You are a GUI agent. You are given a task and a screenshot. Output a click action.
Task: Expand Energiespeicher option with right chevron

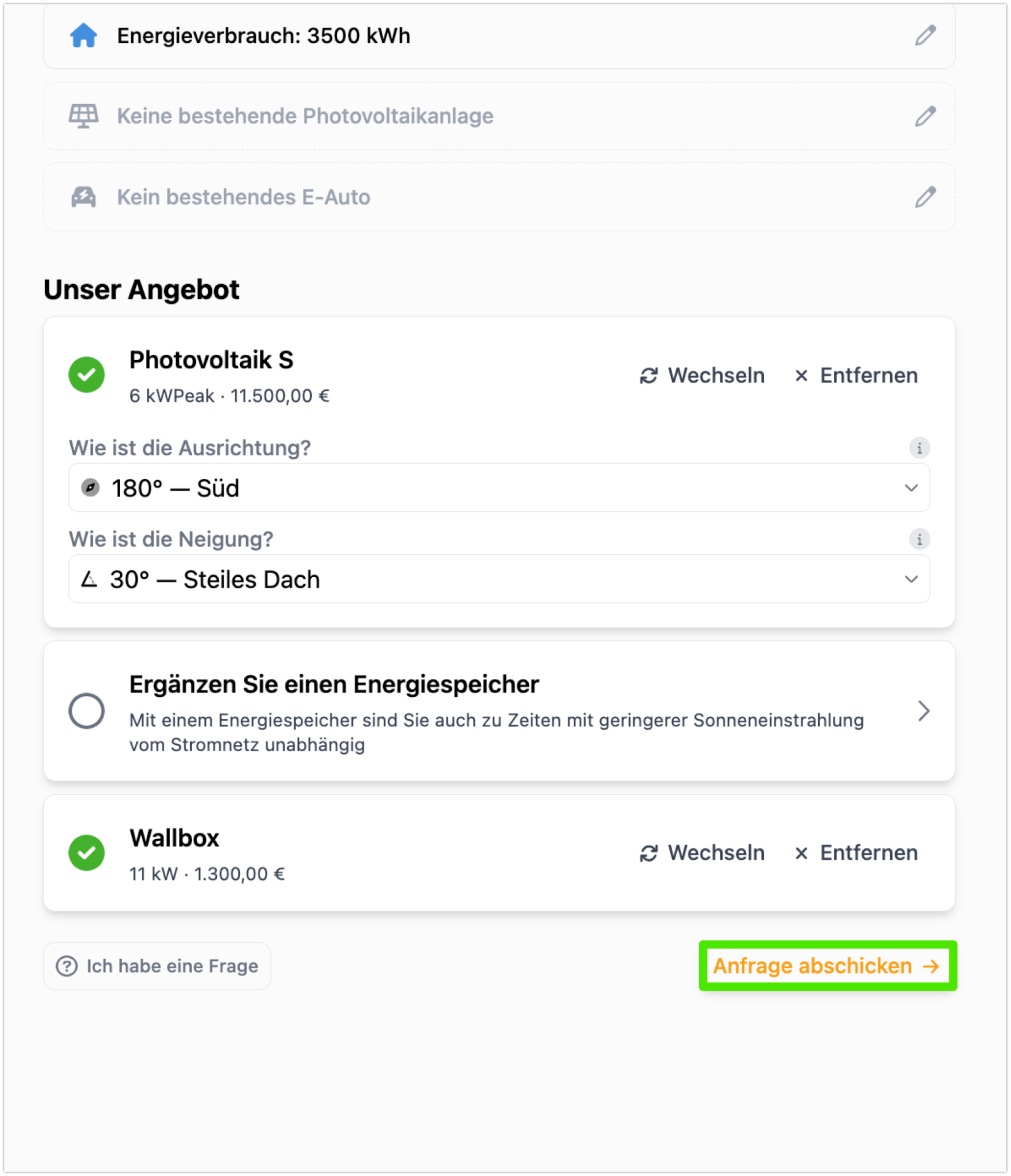[x=924, y=711]
